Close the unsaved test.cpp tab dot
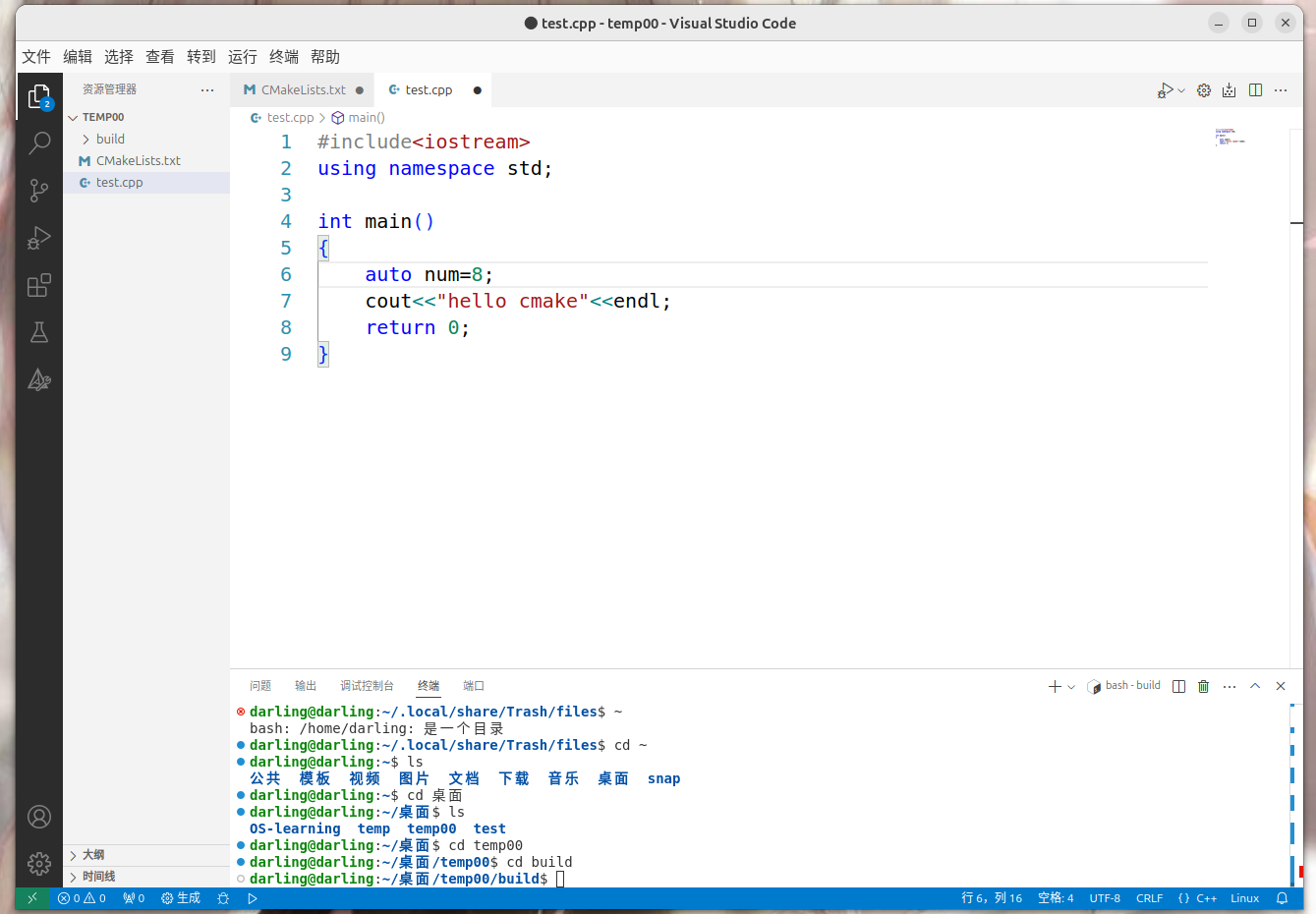1316x914 pixels. click(477, 90)
